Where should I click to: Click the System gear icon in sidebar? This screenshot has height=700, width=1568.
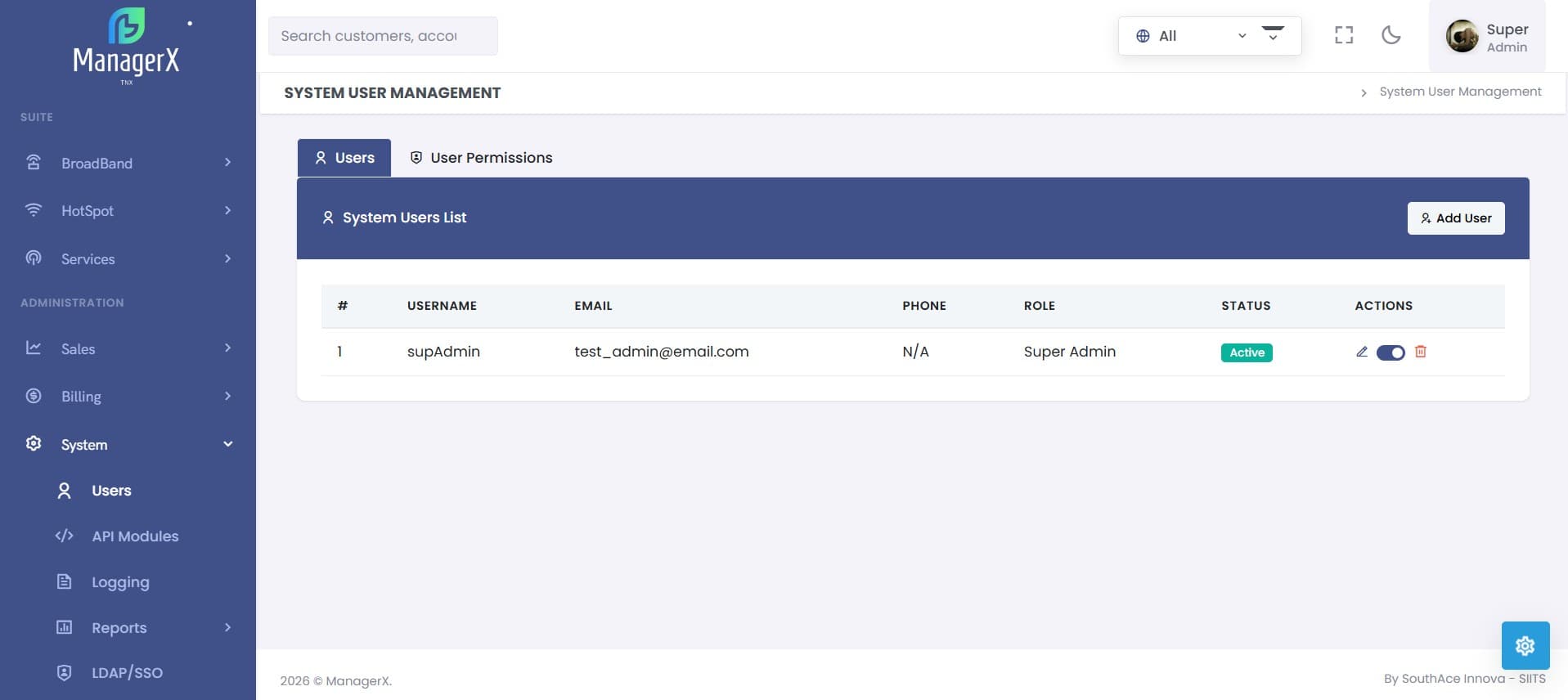[x=34, y=443]
